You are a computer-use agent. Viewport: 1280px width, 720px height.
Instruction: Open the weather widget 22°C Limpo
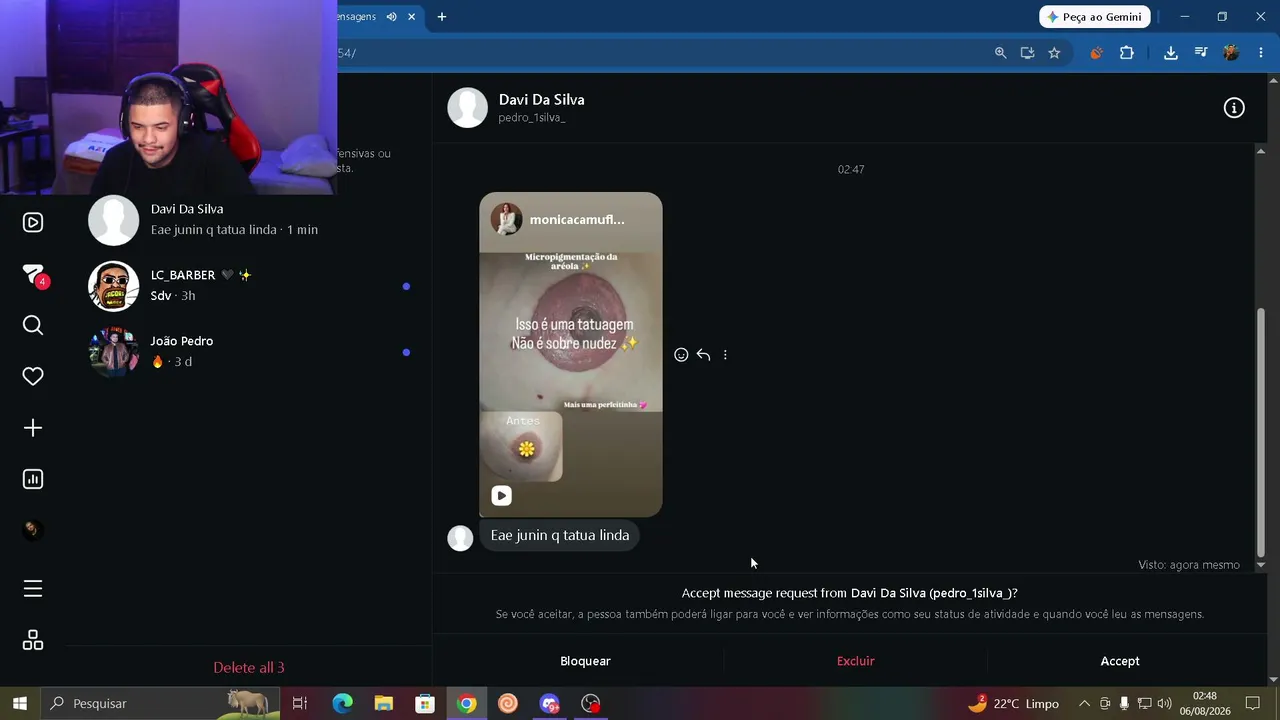coord(1013,703)
